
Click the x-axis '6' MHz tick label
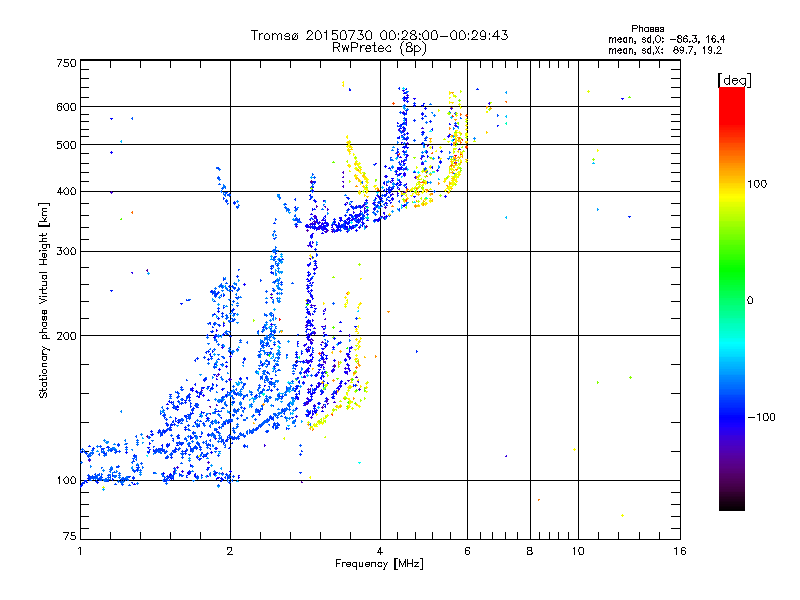[467, 551]
